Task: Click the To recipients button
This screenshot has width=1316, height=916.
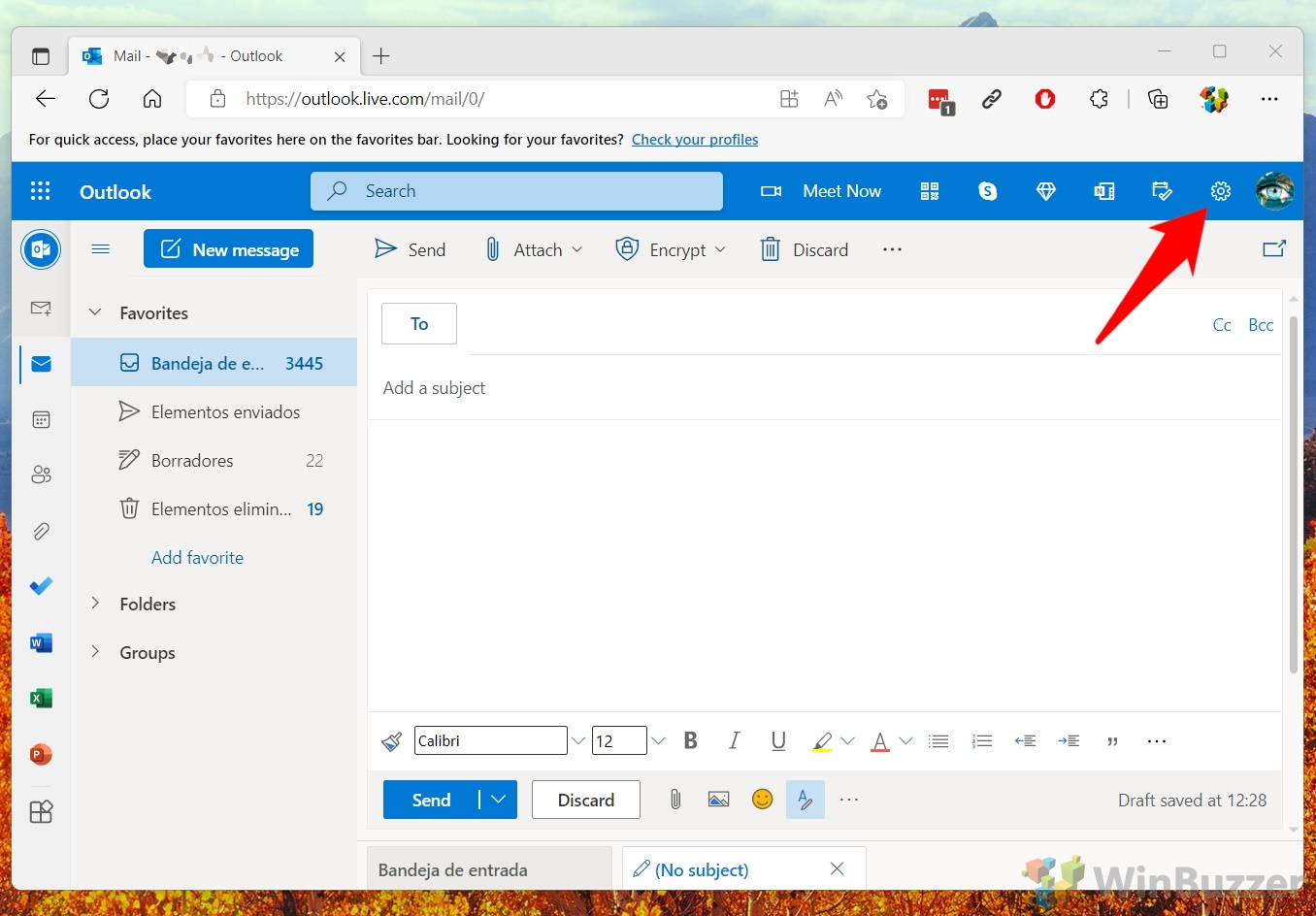Action: 419,323
